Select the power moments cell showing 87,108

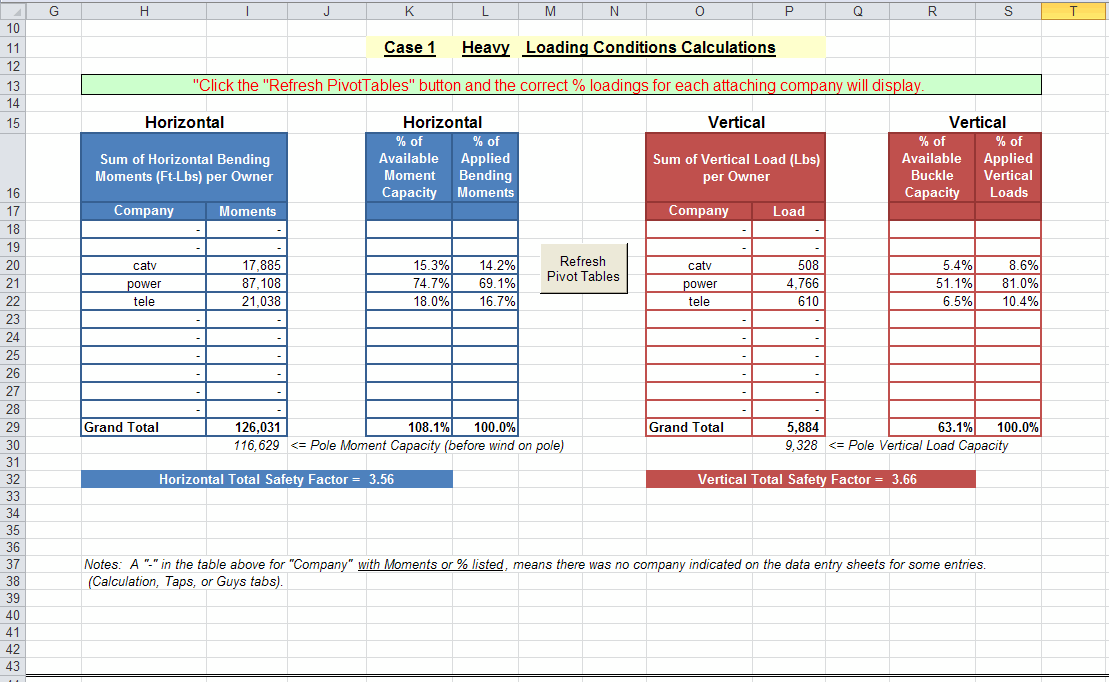tap(247, 283)
